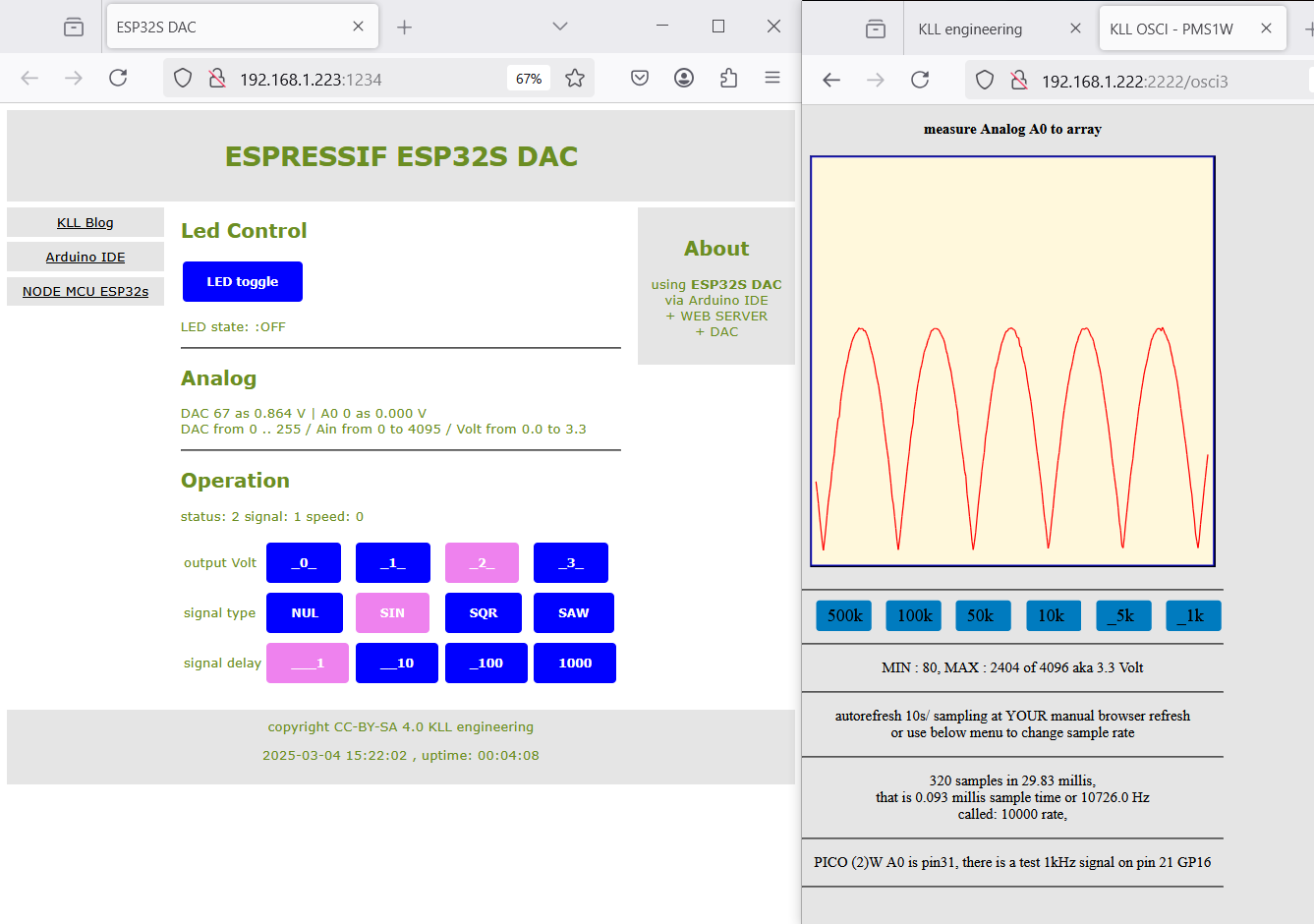Click the oscilloscope waveform graph
Screen dimensions: 1314x924
pos(1012,361)
